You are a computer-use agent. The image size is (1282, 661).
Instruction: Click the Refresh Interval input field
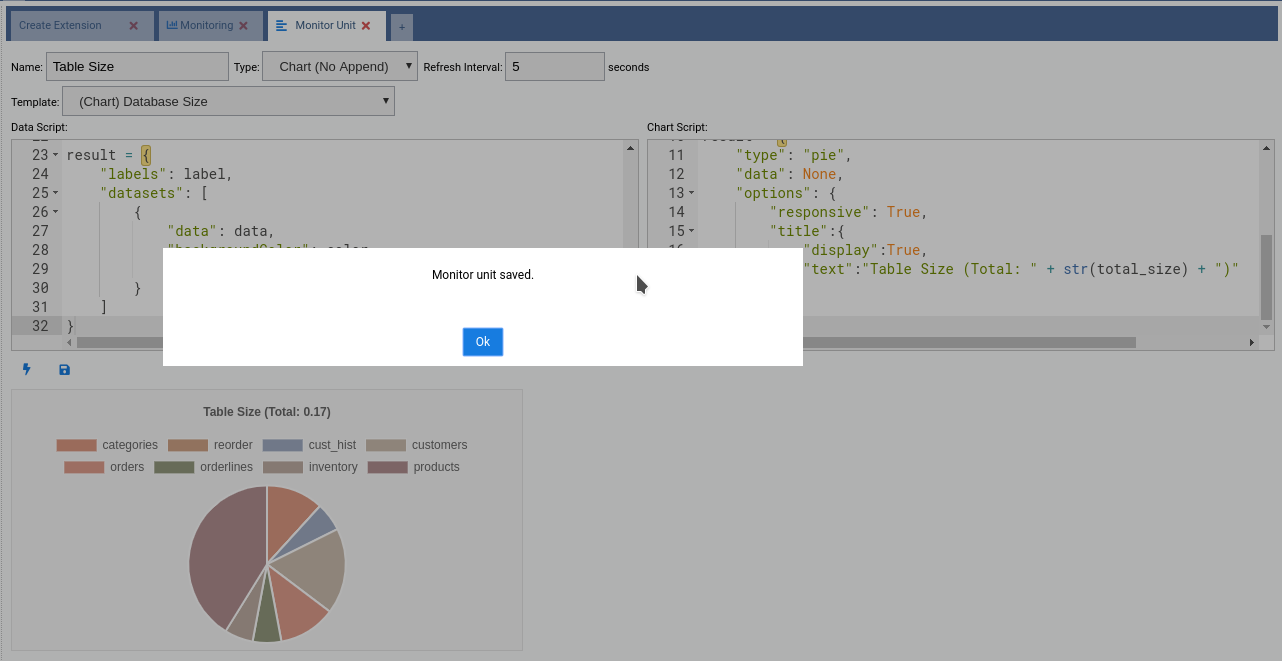coord(554,67)
